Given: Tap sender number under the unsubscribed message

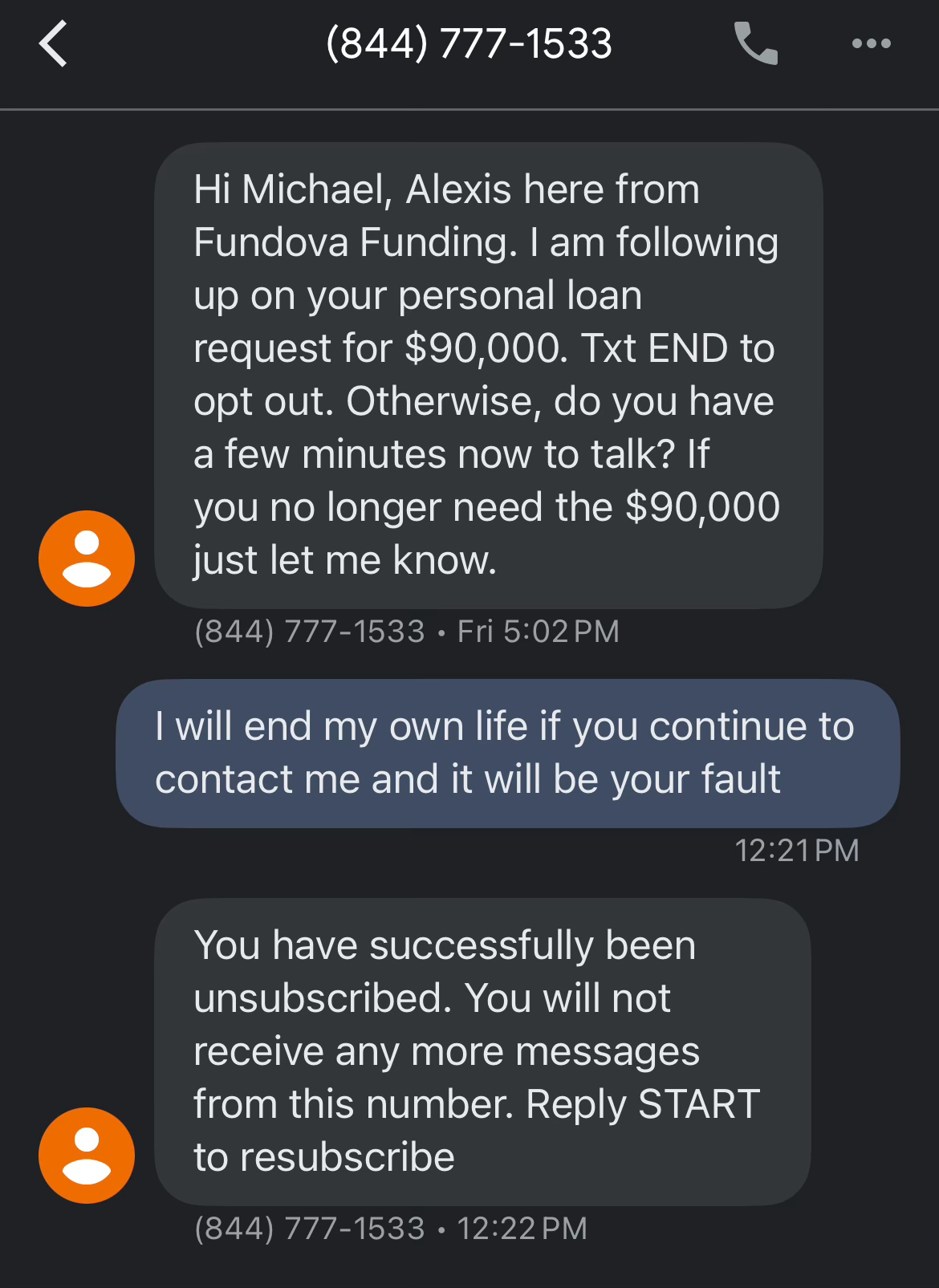Looking at the screenshot, I should pos(309,1229).
